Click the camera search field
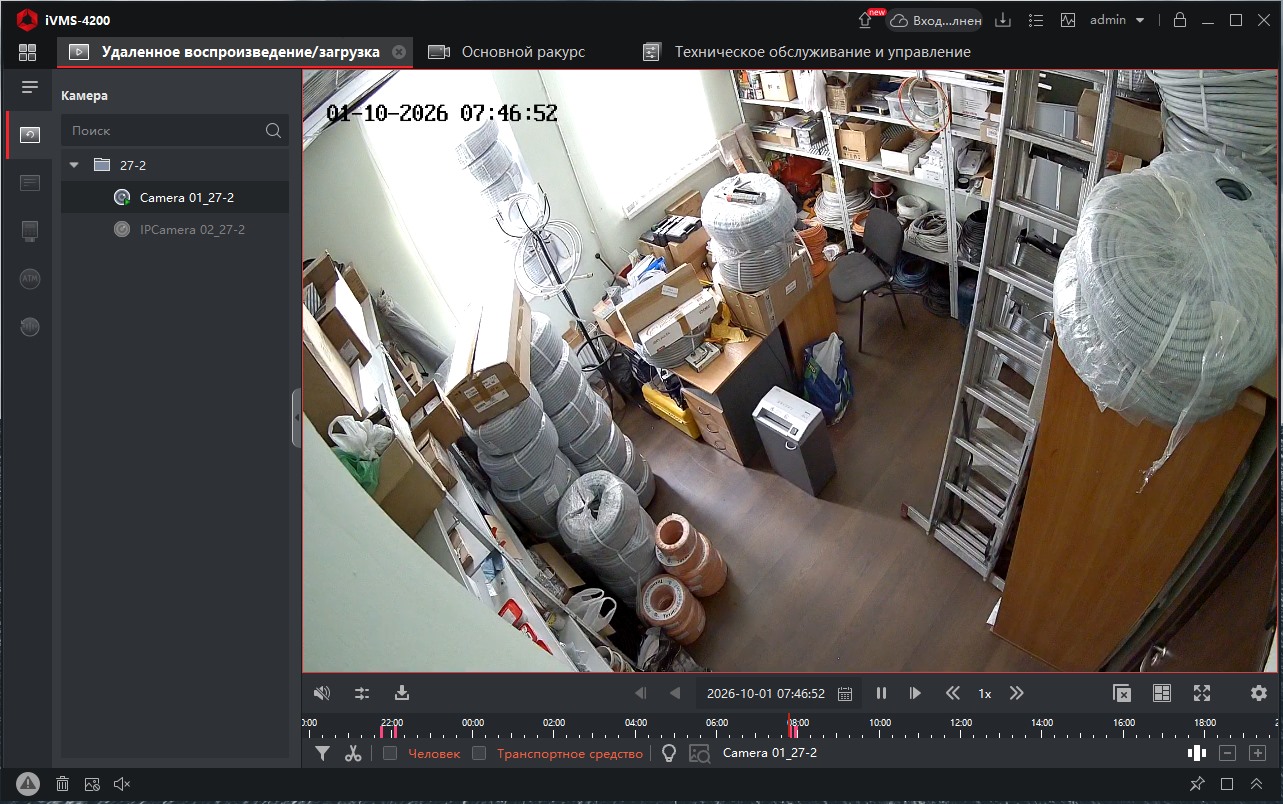 [x=175, y=130]
